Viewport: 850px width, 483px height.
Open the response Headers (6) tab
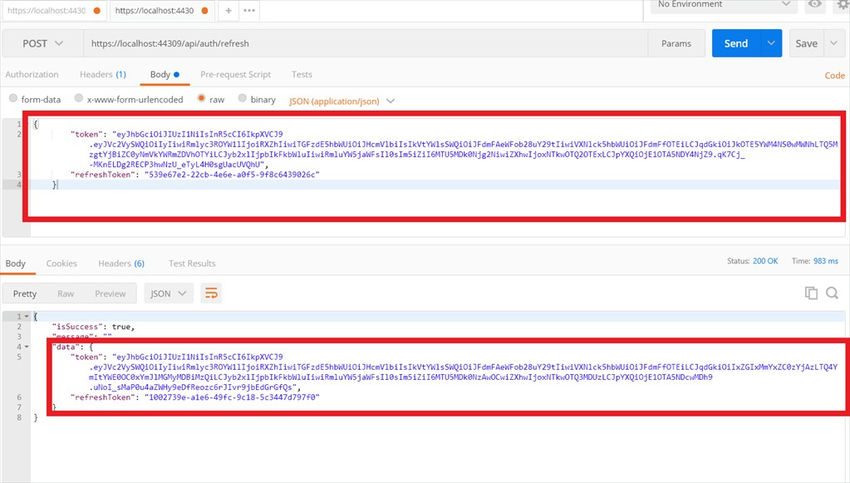pos(121,263)
